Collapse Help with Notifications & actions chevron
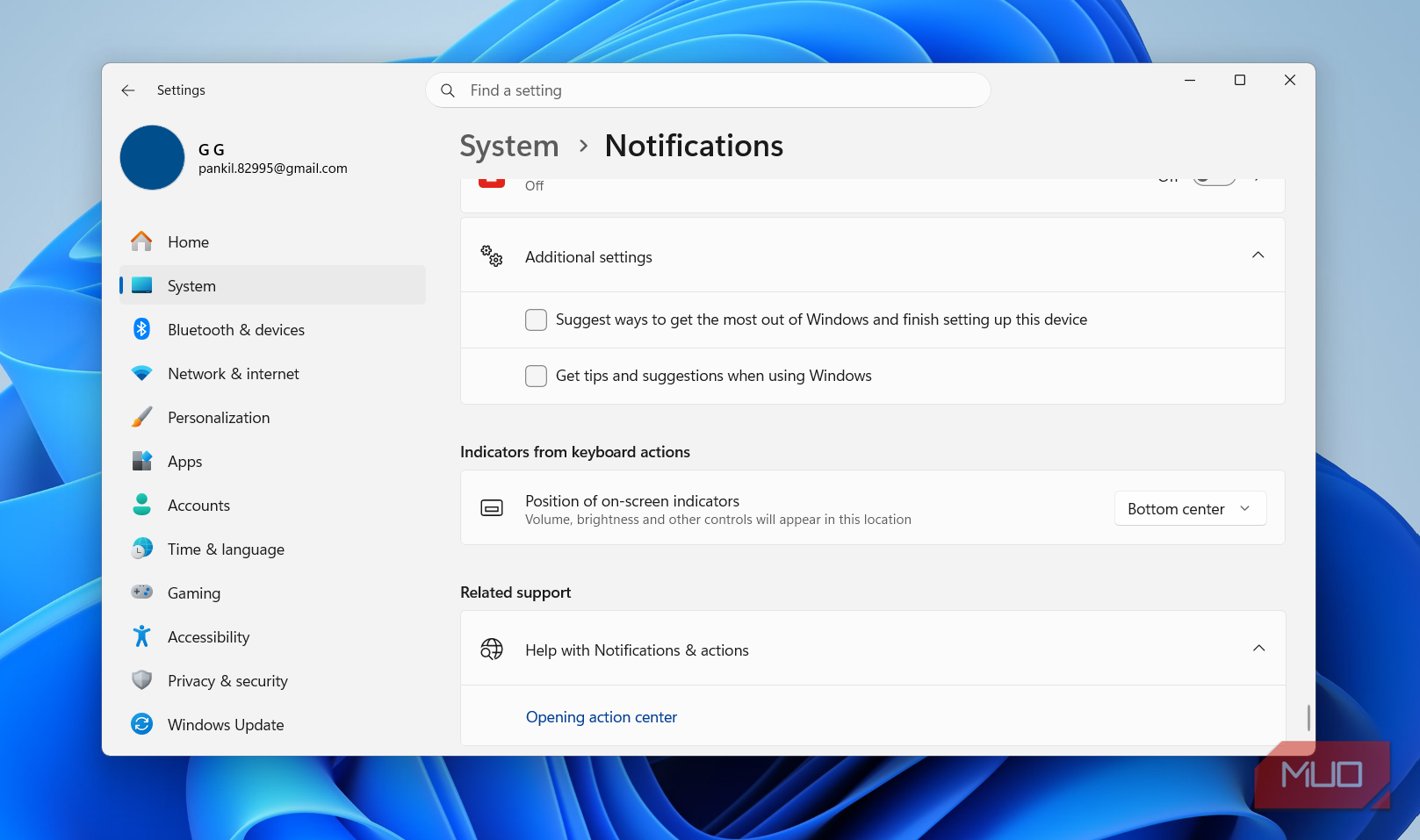The height and width of the screenshot is (840, 1420). point(1258,649)
